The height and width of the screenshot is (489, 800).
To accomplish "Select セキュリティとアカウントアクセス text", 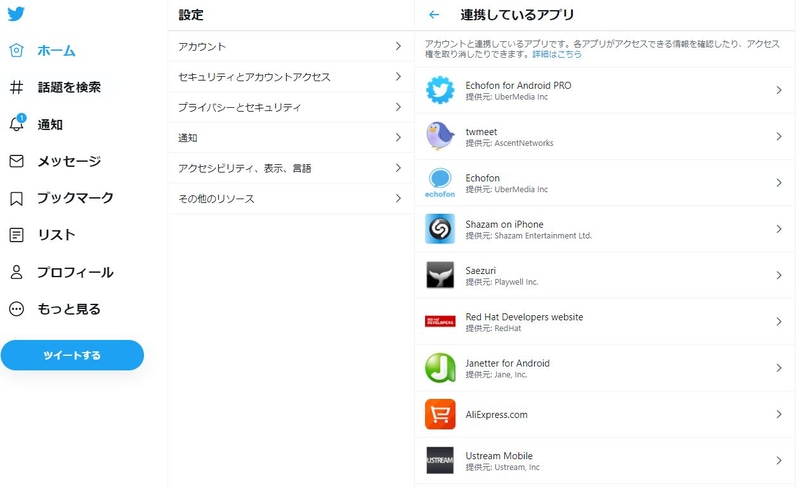I will pyautogui.click(x=254, y=77).
